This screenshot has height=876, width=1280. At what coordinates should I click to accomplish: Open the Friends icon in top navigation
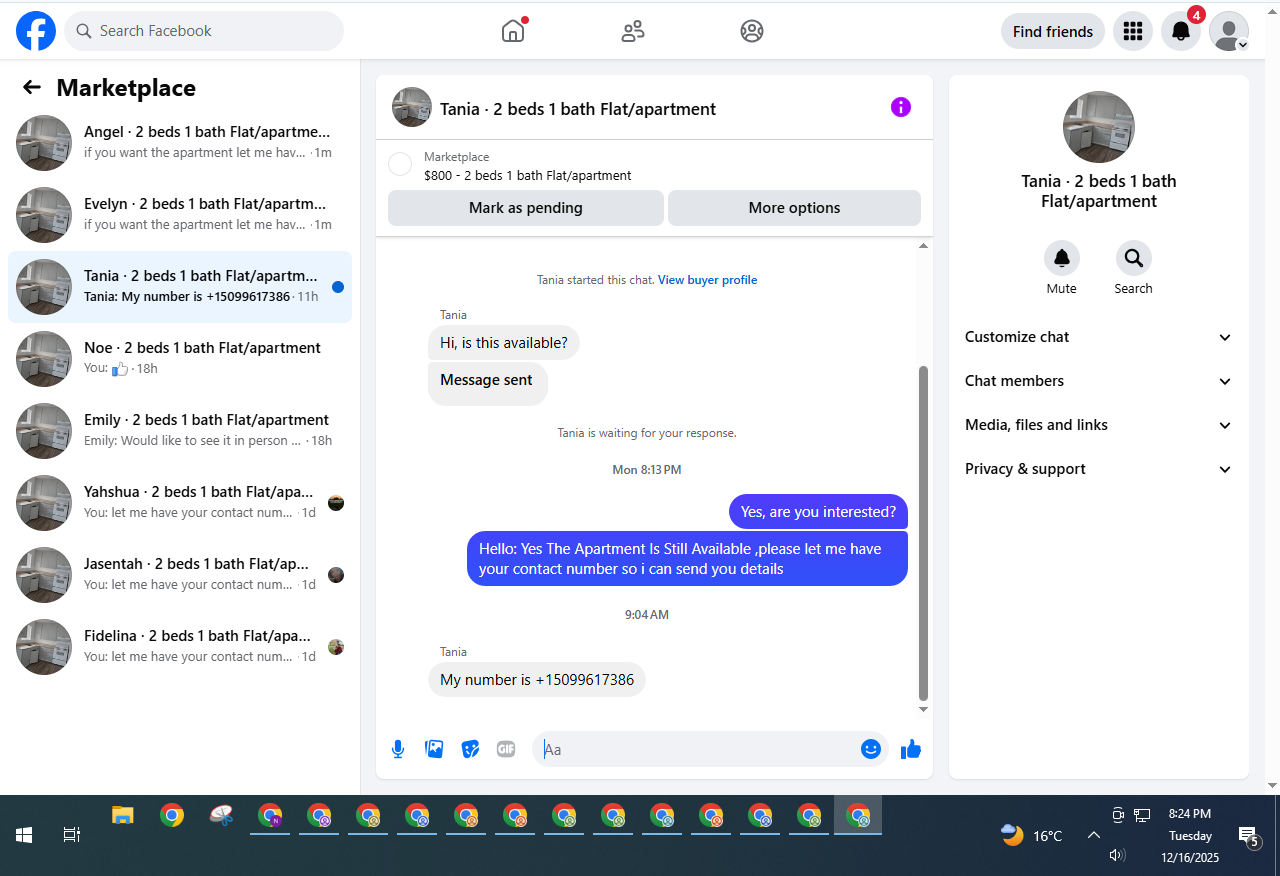pos(633,31)
